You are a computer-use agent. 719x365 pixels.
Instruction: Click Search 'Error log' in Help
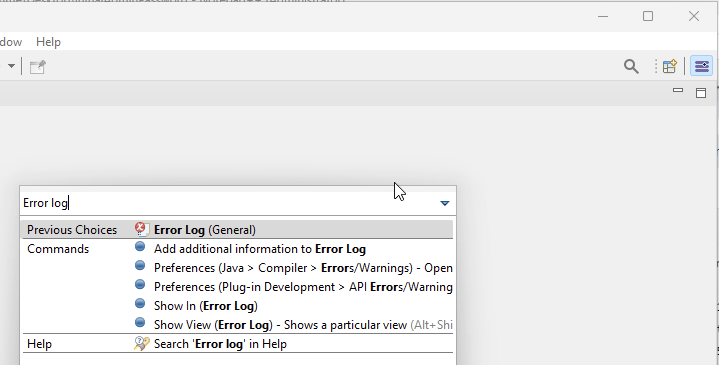tap(220, 344)
